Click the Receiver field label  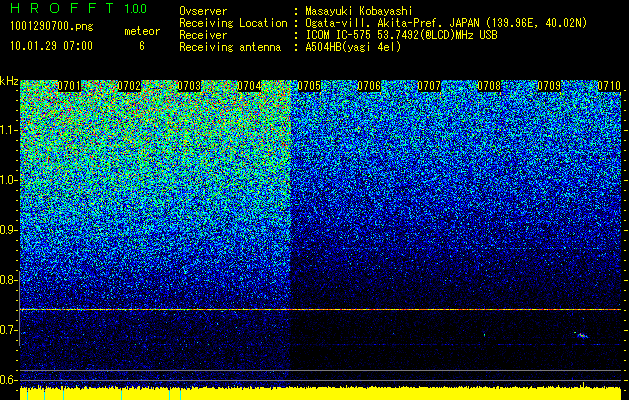tap(203, 35)
